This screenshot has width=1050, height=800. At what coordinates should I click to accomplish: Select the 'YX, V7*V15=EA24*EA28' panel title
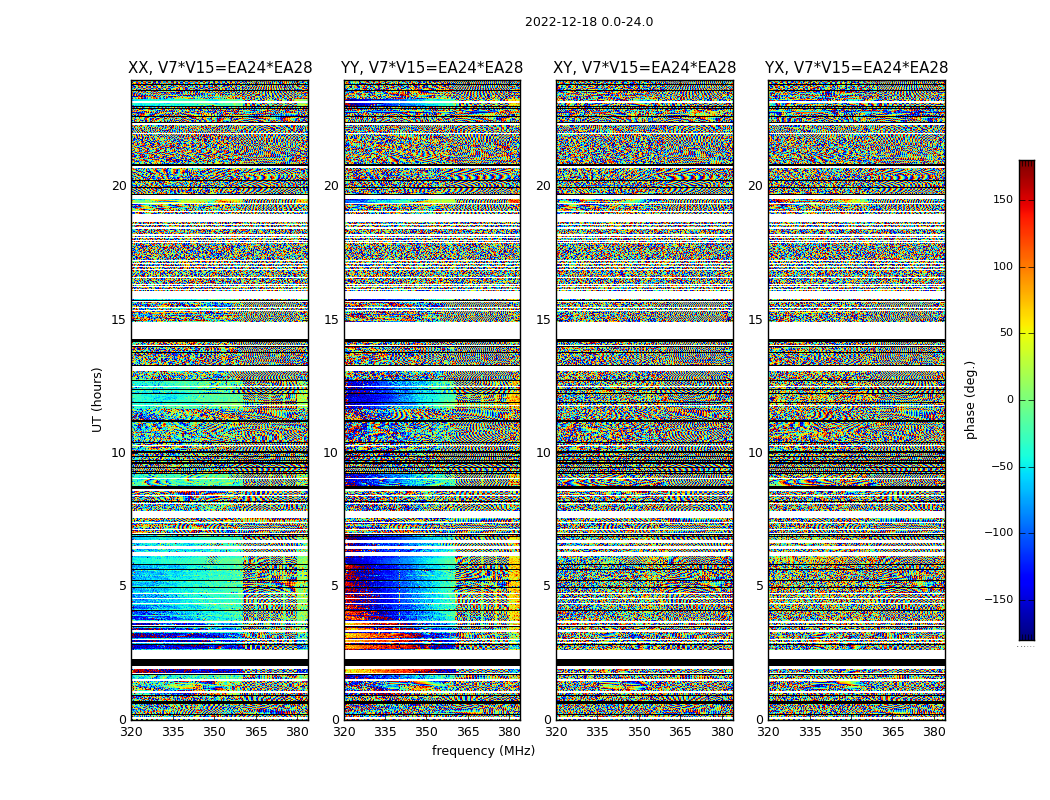click(856, 68)
